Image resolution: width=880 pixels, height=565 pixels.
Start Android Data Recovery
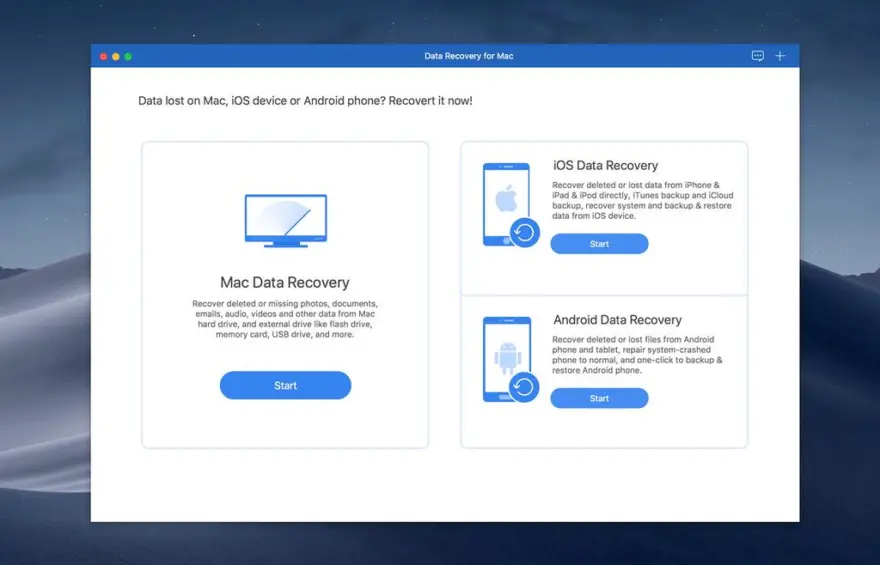click(599, 398)
